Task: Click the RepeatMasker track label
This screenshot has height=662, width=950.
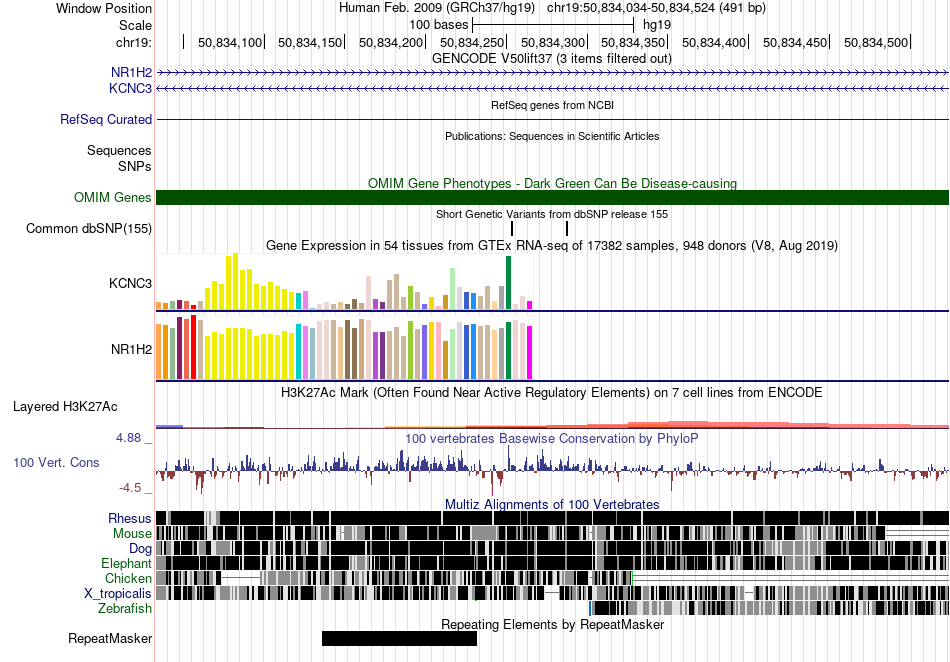Action: (x=110, y=638)
